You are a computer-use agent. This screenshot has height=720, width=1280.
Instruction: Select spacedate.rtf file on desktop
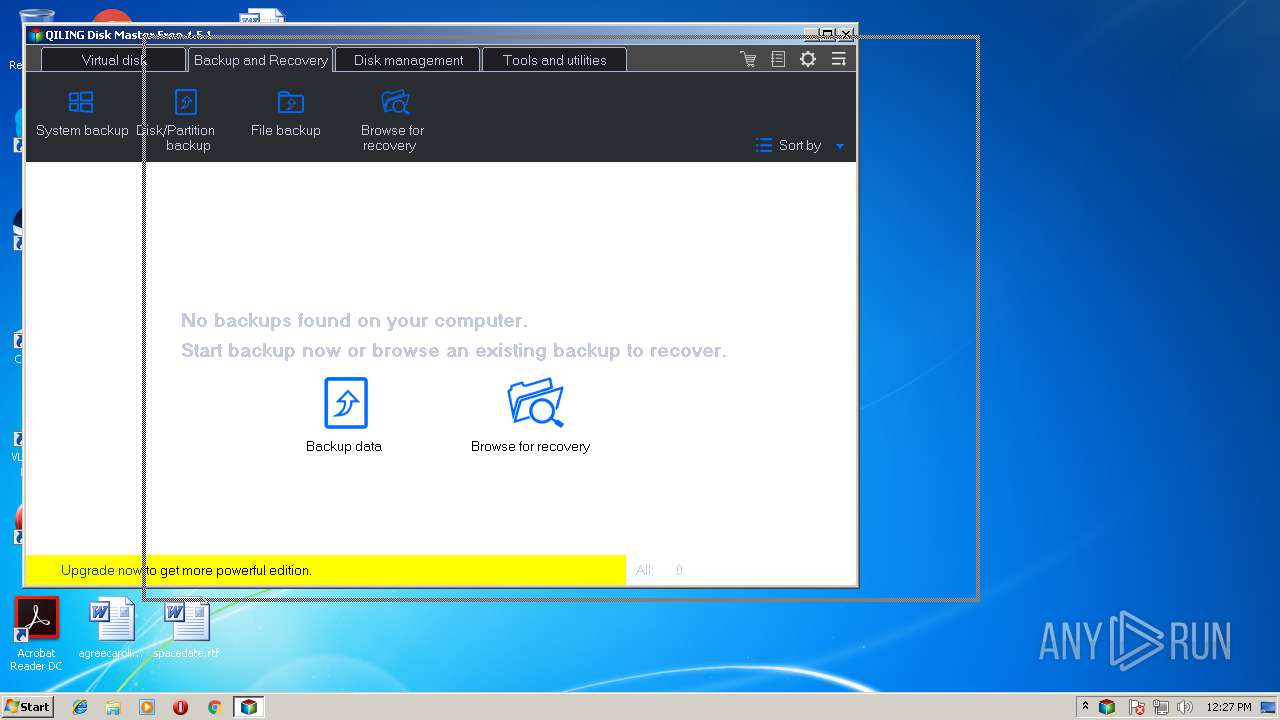[186, 630]
